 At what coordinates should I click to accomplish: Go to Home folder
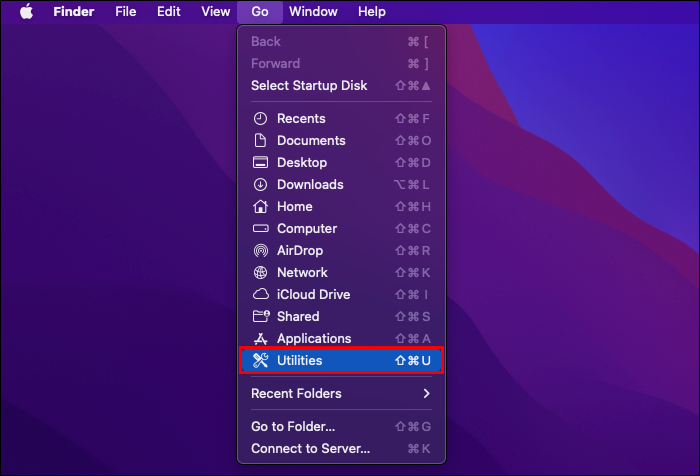point(342,206)
